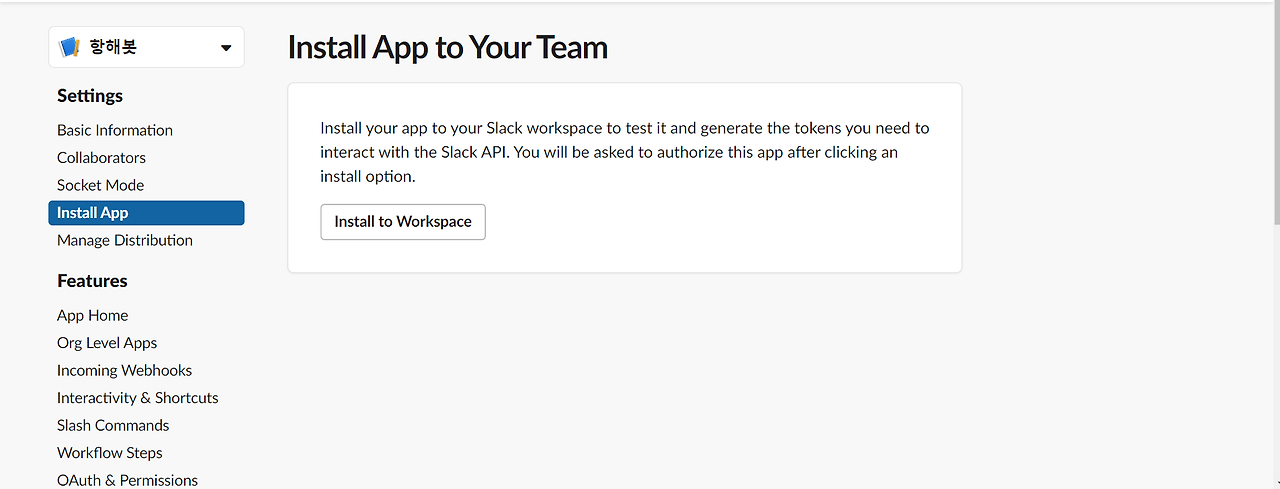Click the Install App to Your Team heading
The image size is (1280, 489).
pyautogui.click(x=447, y=47)
